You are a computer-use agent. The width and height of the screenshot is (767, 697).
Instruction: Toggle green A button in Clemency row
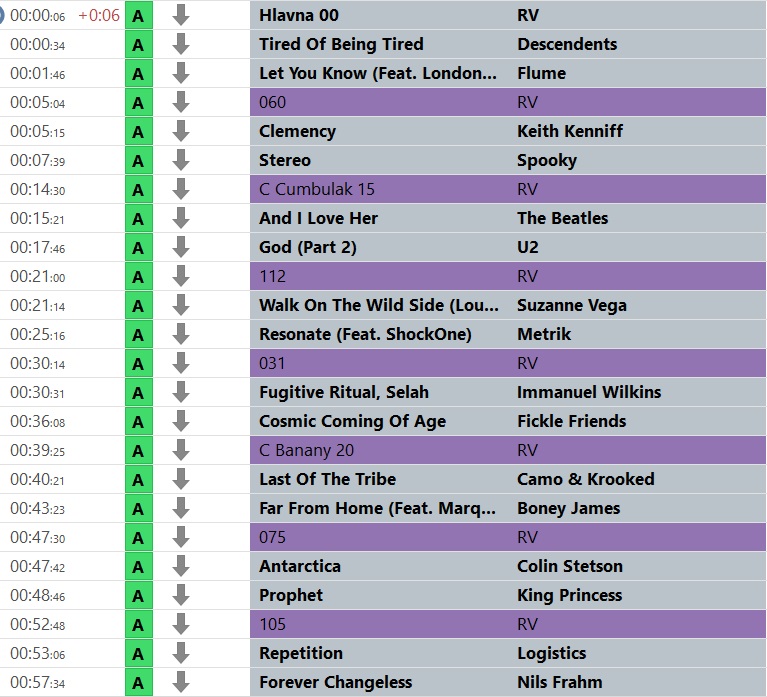pyautogui.click(x=139, y=131)
